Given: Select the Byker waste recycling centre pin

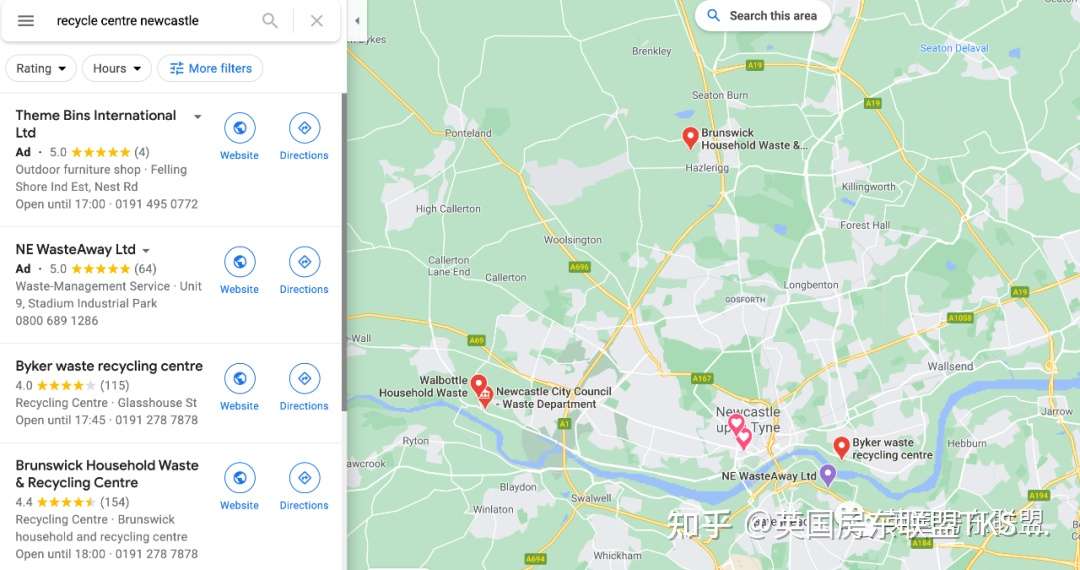Looking at the screenshot, I should click(841, 447).
